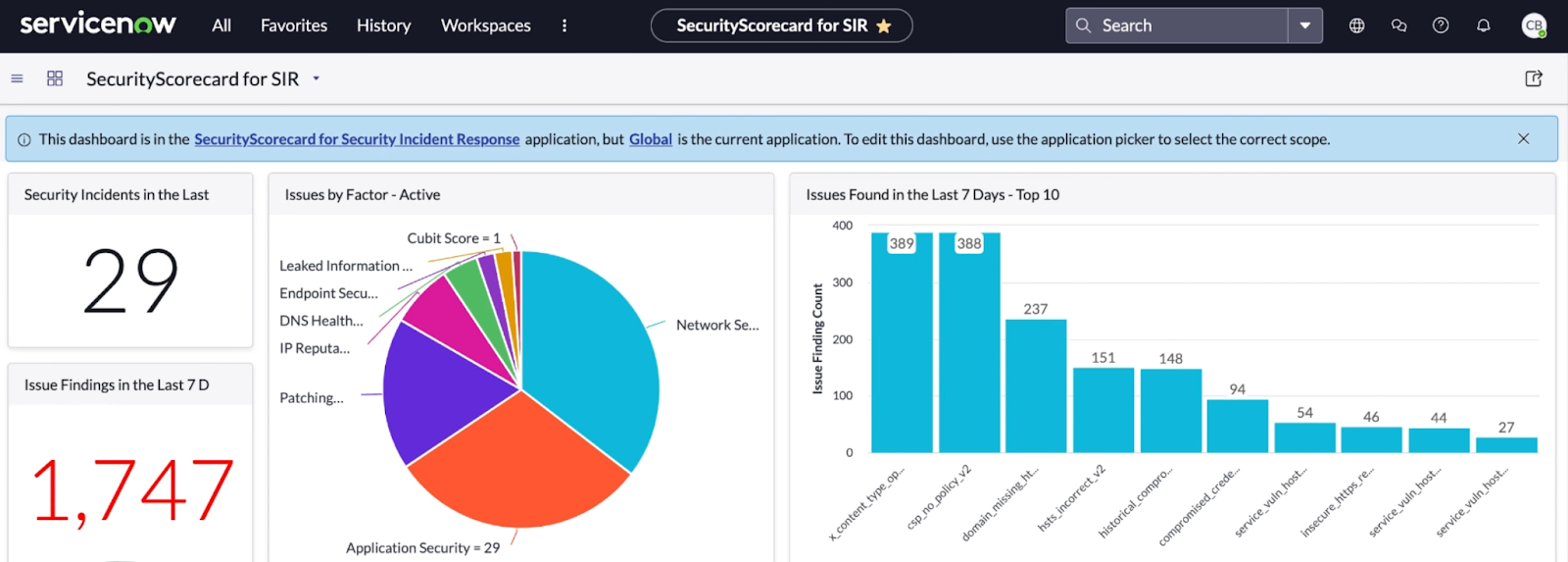Open the Workspaces menu
Screen dimensions: 1568x562
coord(486,26)
